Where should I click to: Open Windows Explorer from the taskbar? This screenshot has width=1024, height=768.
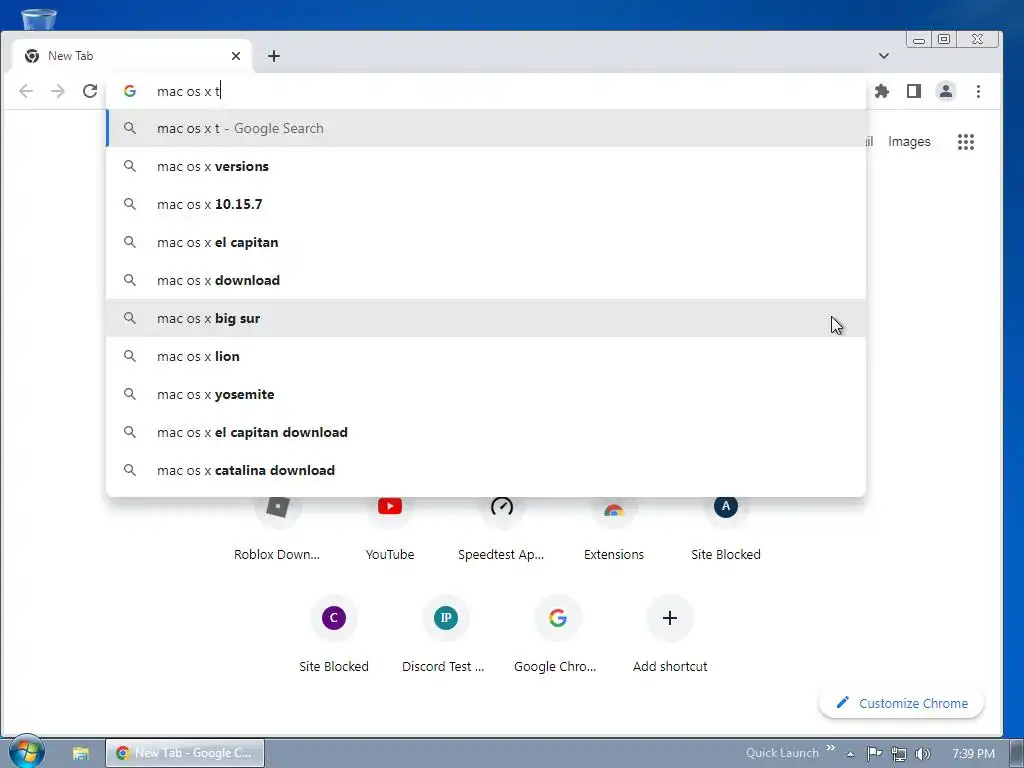click(x=80, y=753)
